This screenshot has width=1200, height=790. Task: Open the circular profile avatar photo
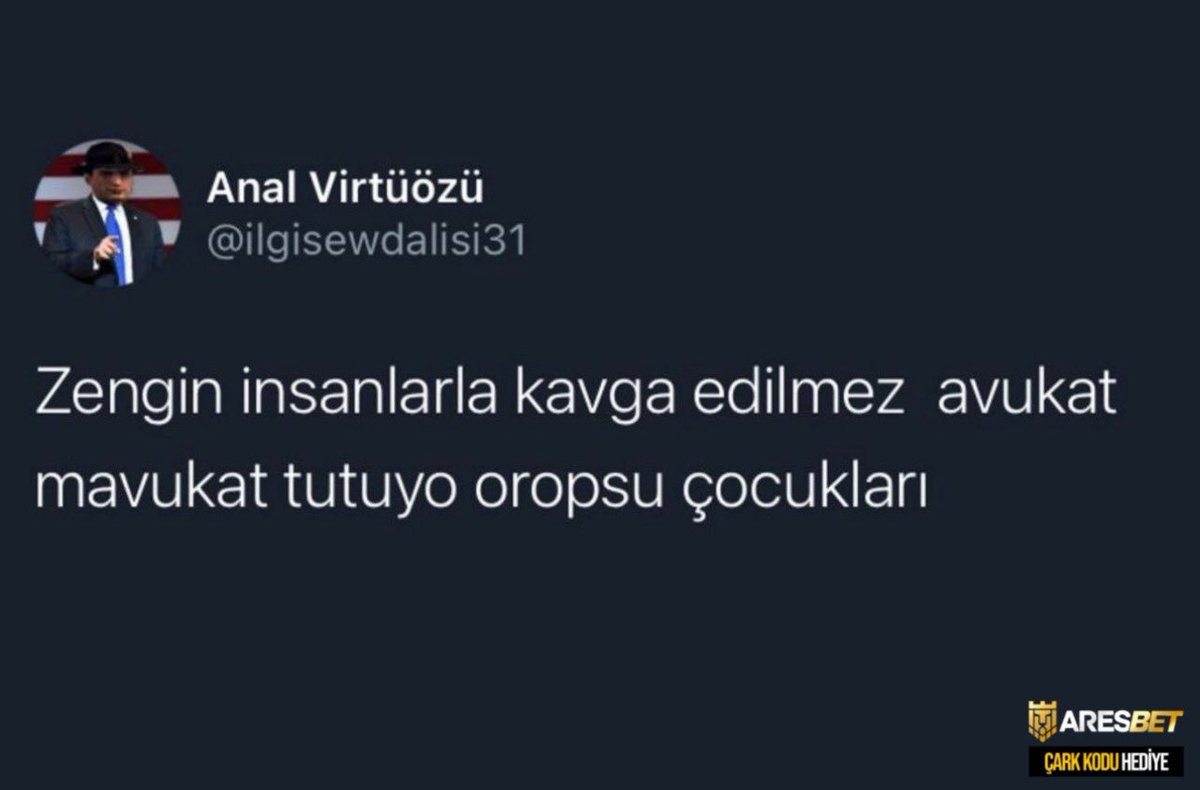[x=107, y=214]
